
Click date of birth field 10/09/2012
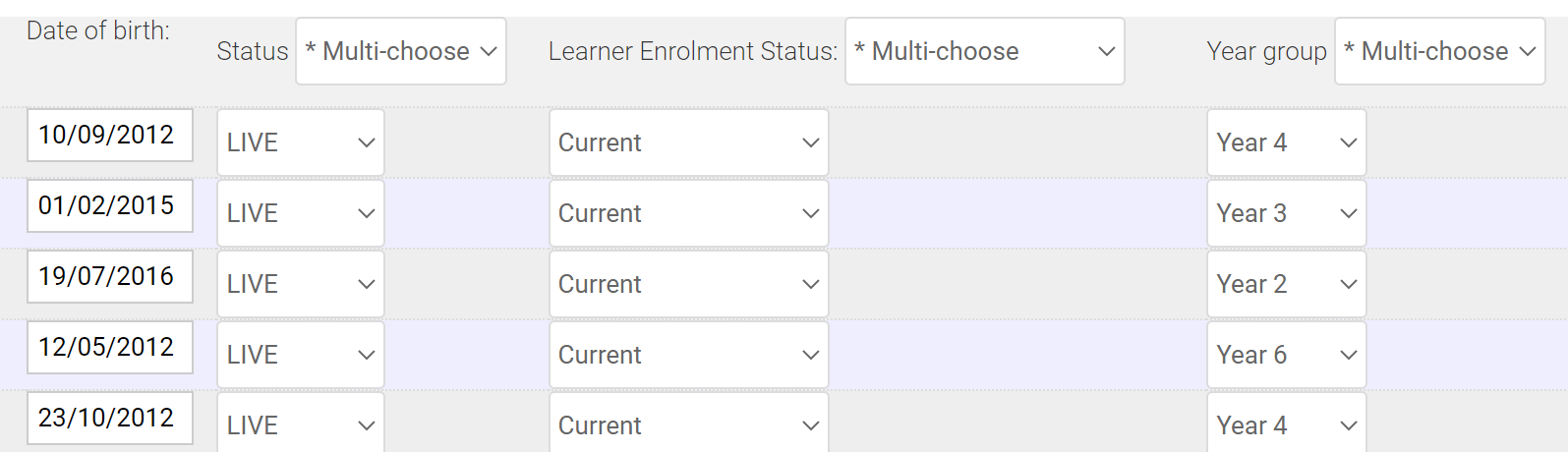(109, 135)
